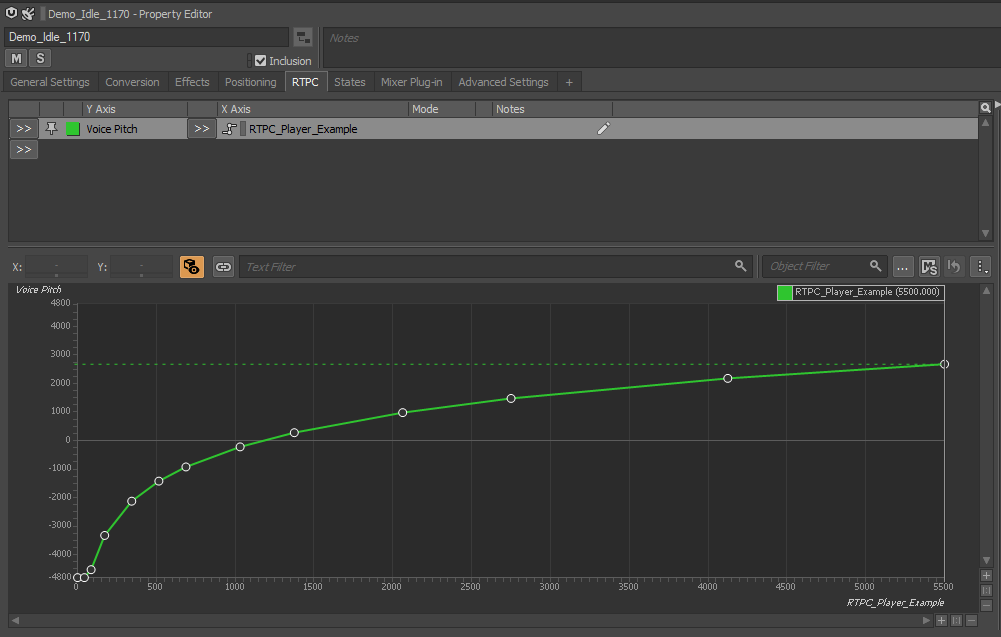Mute Demo_Idle_1170 with the M button

click(15, 58)
